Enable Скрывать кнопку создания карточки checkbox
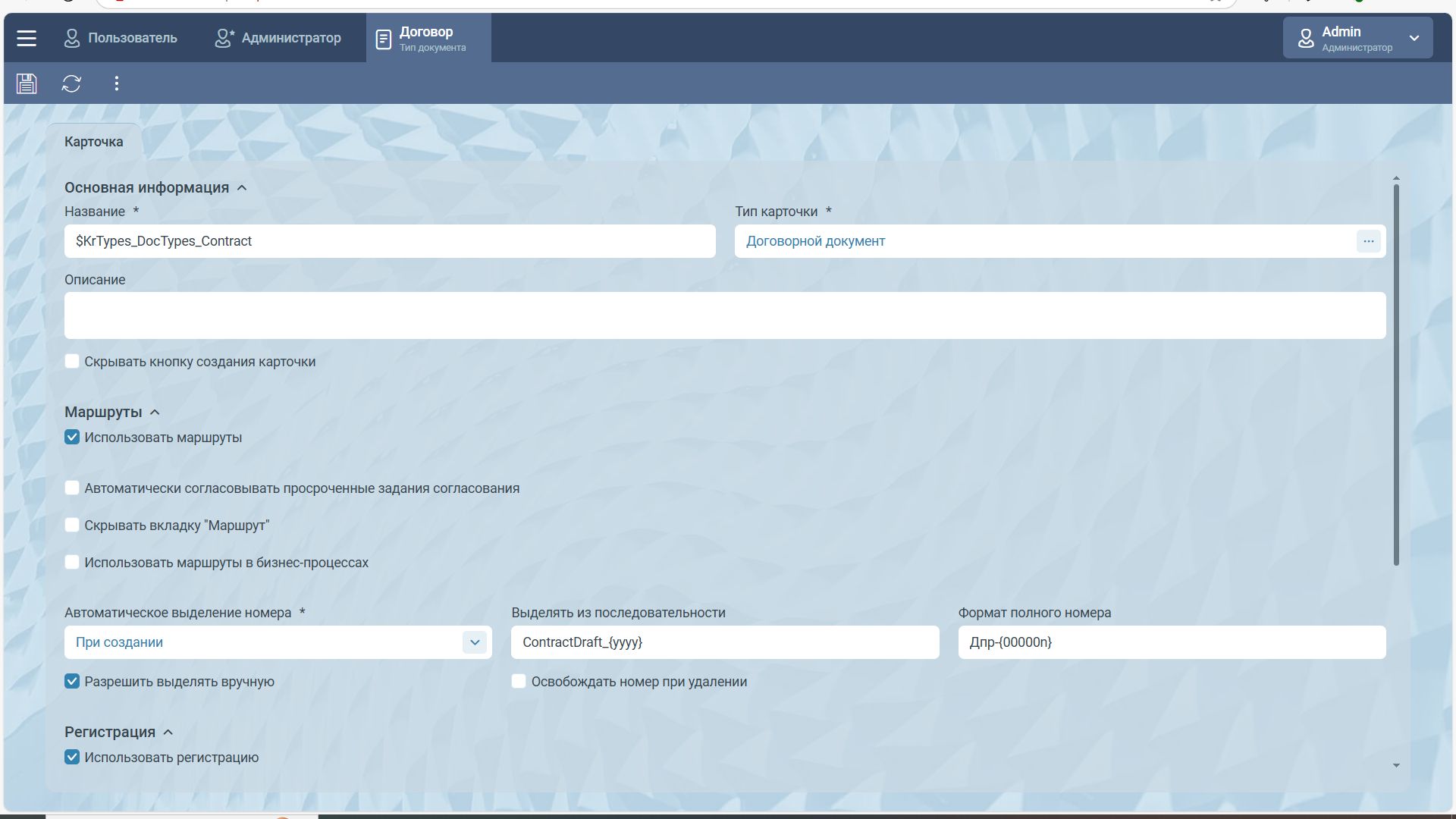The height and width of the screenshot is (819, 1456). point(72,362)
